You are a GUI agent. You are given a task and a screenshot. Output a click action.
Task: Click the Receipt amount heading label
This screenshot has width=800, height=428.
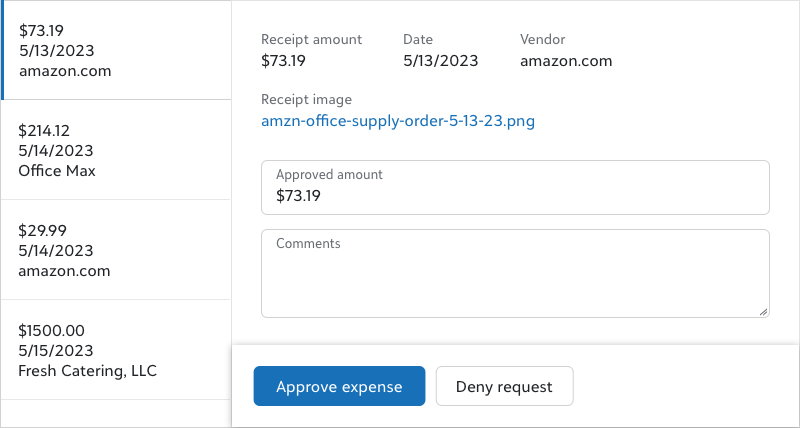pyautogui.click(x=311, y=40)
